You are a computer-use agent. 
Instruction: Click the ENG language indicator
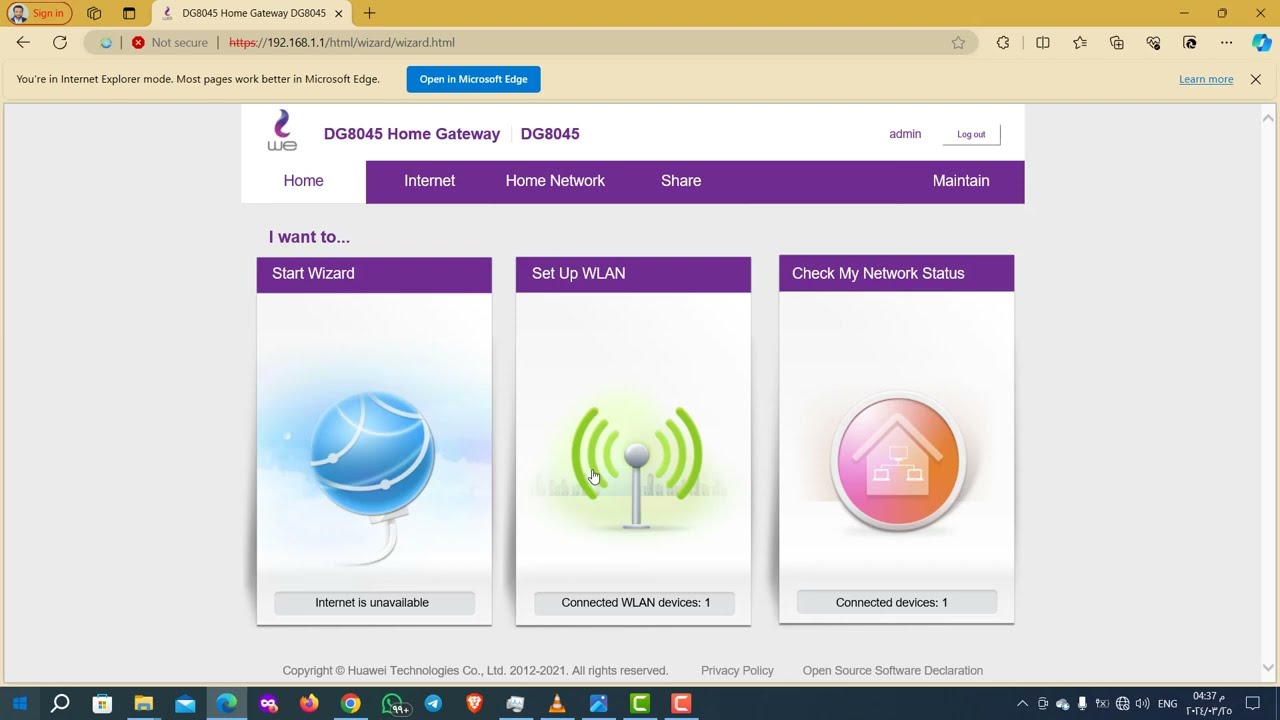pyautogui.click(x=1167, y=704)
